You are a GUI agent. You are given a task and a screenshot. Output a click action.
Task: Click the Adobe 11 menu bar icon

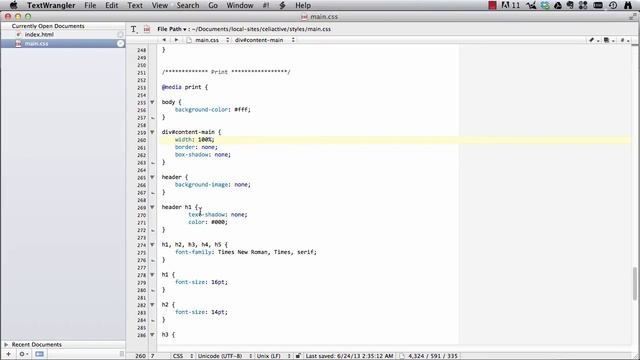pos(511,5)
